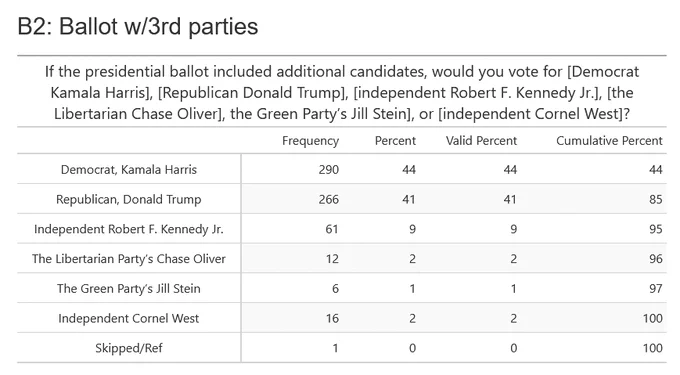This screenshot has height=375, width=680.
Task: Click the Democrat, Kamala Harris row label
Action: pyautogui.click(x=129, y=170)
